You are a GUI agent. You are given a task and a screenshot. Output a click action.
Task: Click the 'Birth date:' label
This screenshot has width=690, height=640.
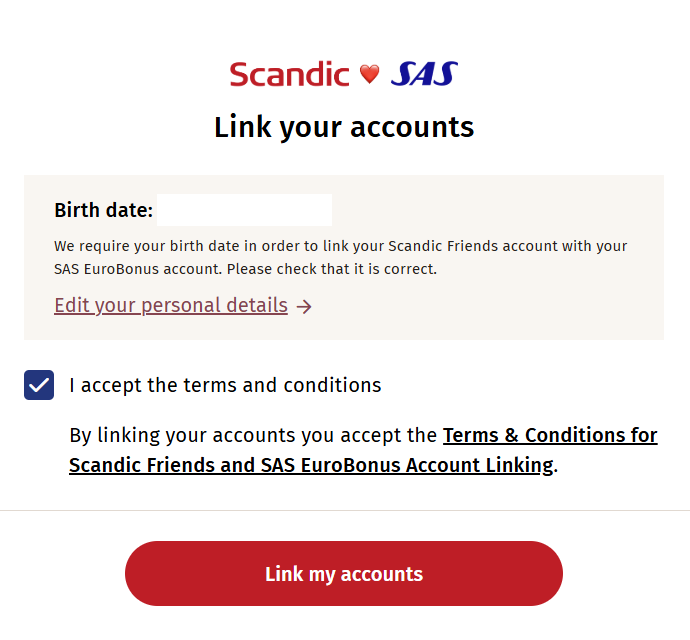[103, 210]
